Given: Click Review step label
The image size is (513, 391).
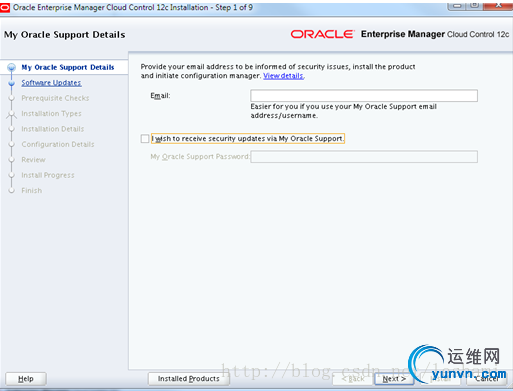Looking at the screenshot, I should point(33,160).
